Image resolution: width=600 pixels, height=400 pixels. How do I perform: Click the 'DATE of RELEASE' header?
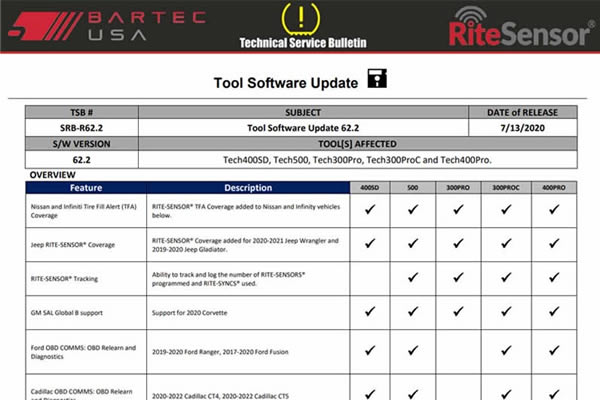click(x=522, y=113)
